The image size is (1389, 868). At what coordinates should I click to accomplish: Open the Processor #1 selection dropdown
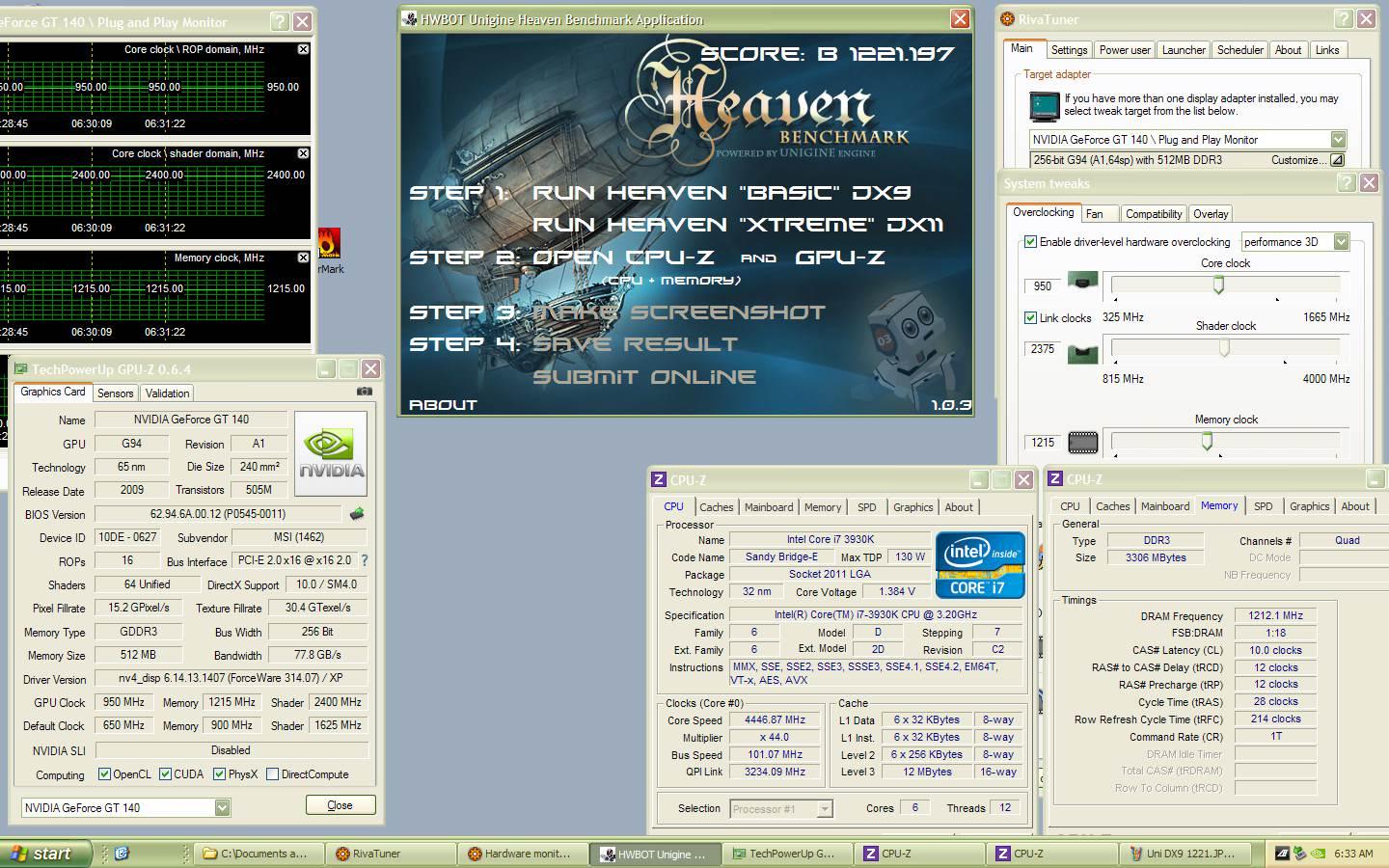click(x=825, y=808)
